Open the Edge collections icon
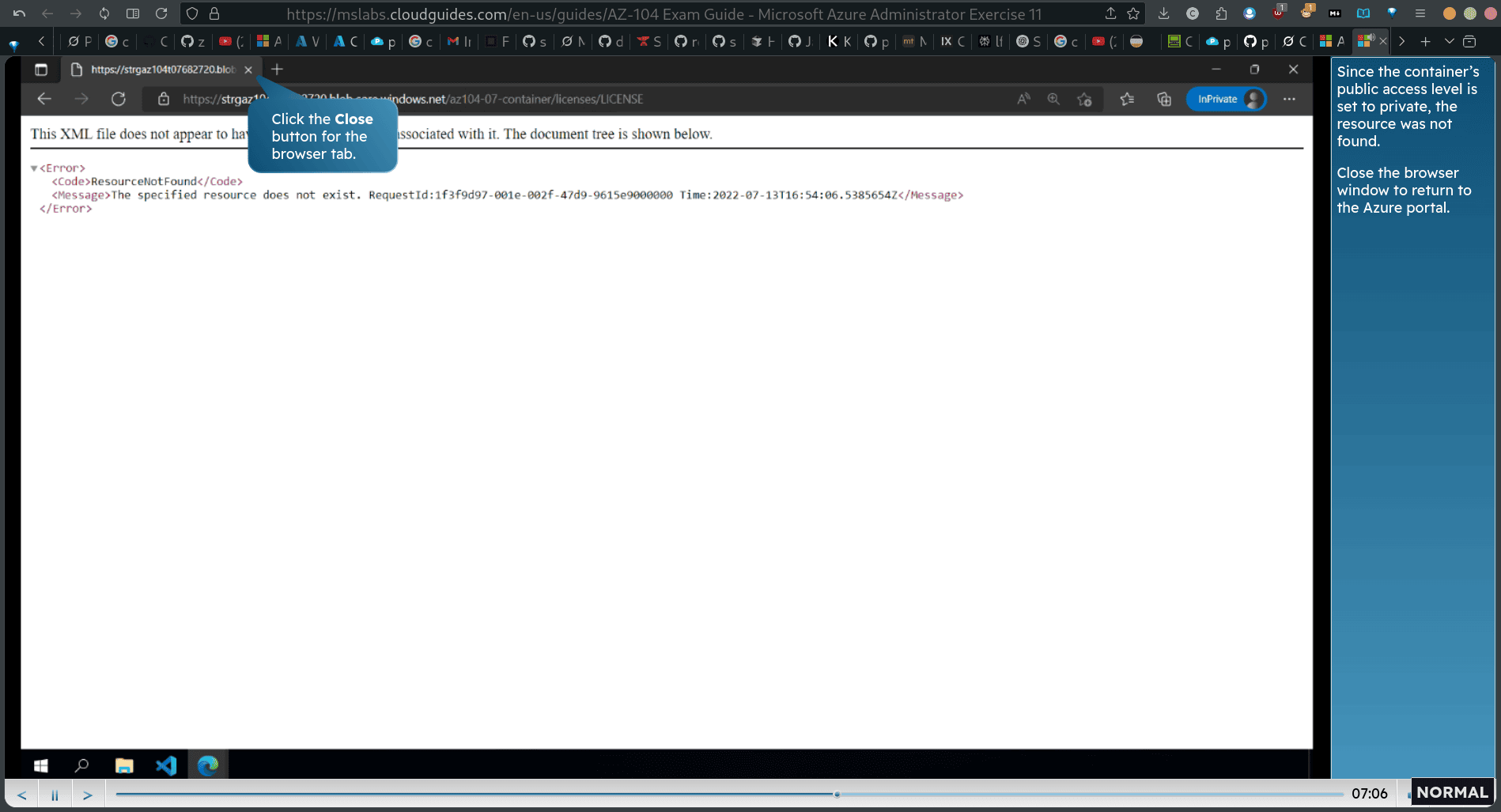This screenshot has width=1501, height=812. 1164,99
